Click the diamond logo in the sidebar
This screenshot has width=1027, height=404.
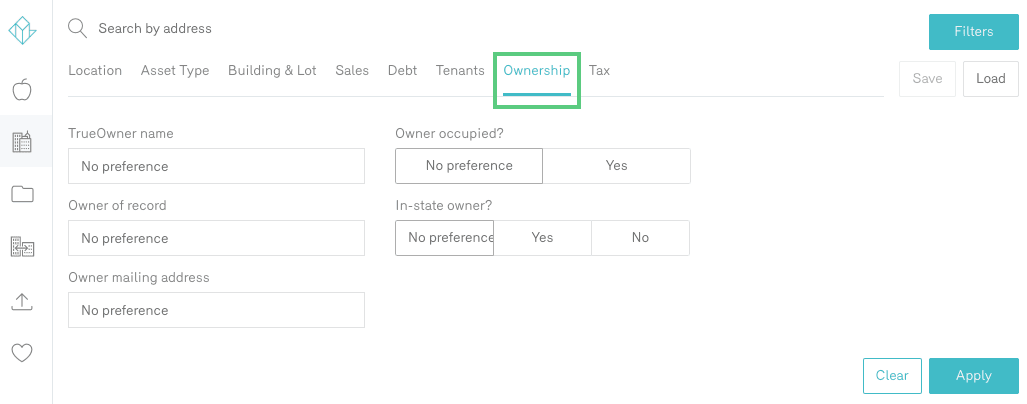coord(22,30)
